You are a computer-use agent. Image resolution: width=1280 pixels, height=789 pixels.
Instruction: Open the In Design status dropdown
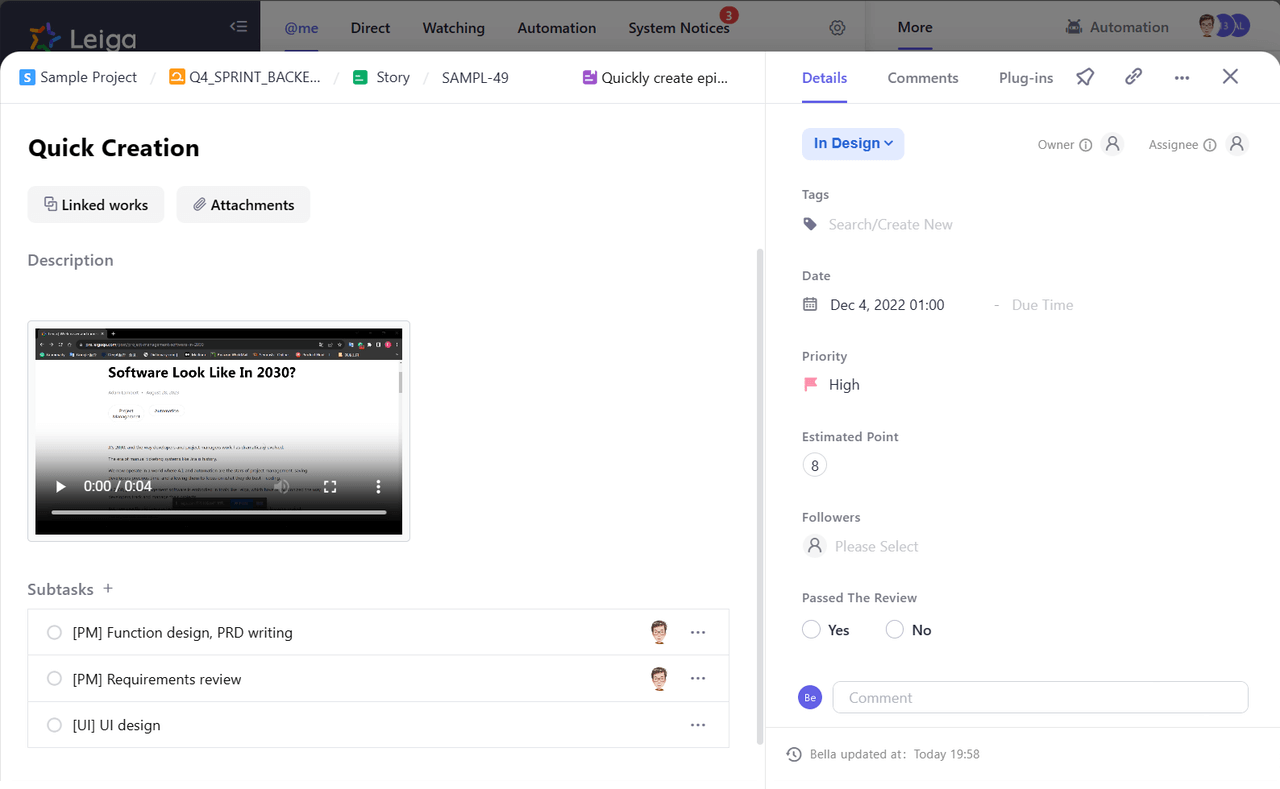pyautogui.click(x=852, y=144)
